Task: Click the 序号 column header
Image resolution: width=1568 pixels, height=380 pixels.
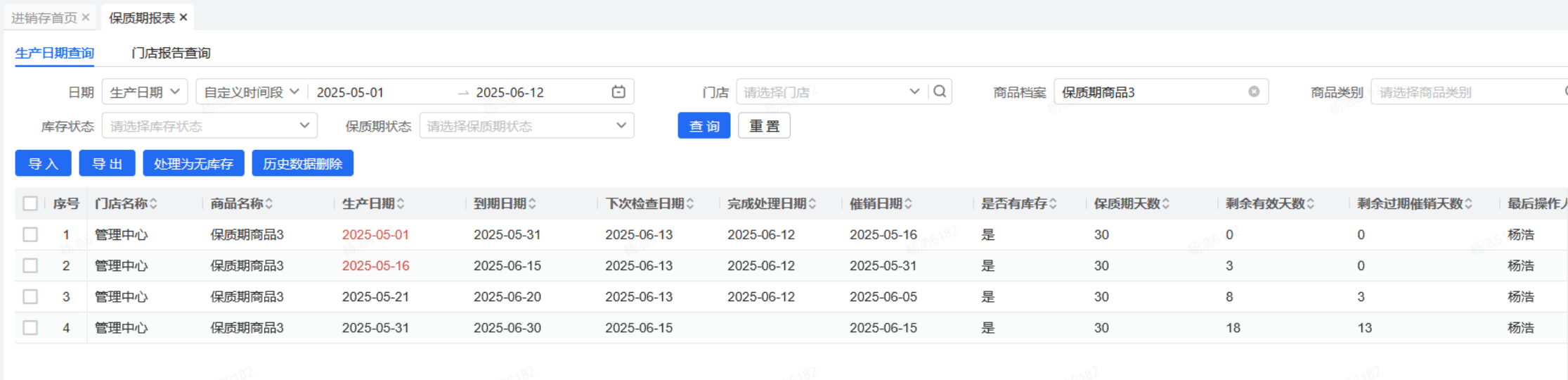Action: coord(66,203)
